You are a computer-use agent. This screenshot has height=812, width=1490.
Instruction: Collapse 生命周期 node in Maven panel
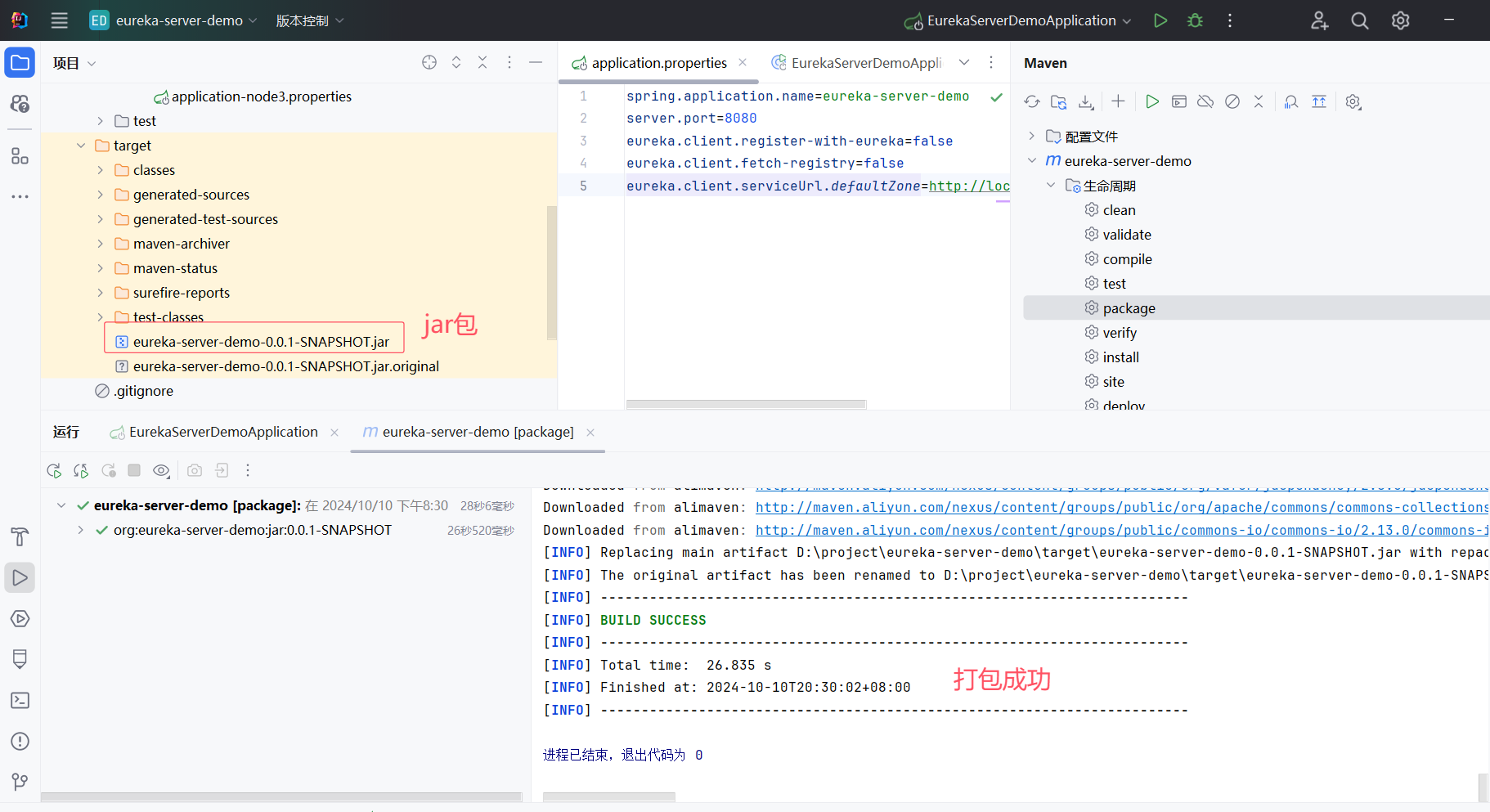click(1051, 185)
